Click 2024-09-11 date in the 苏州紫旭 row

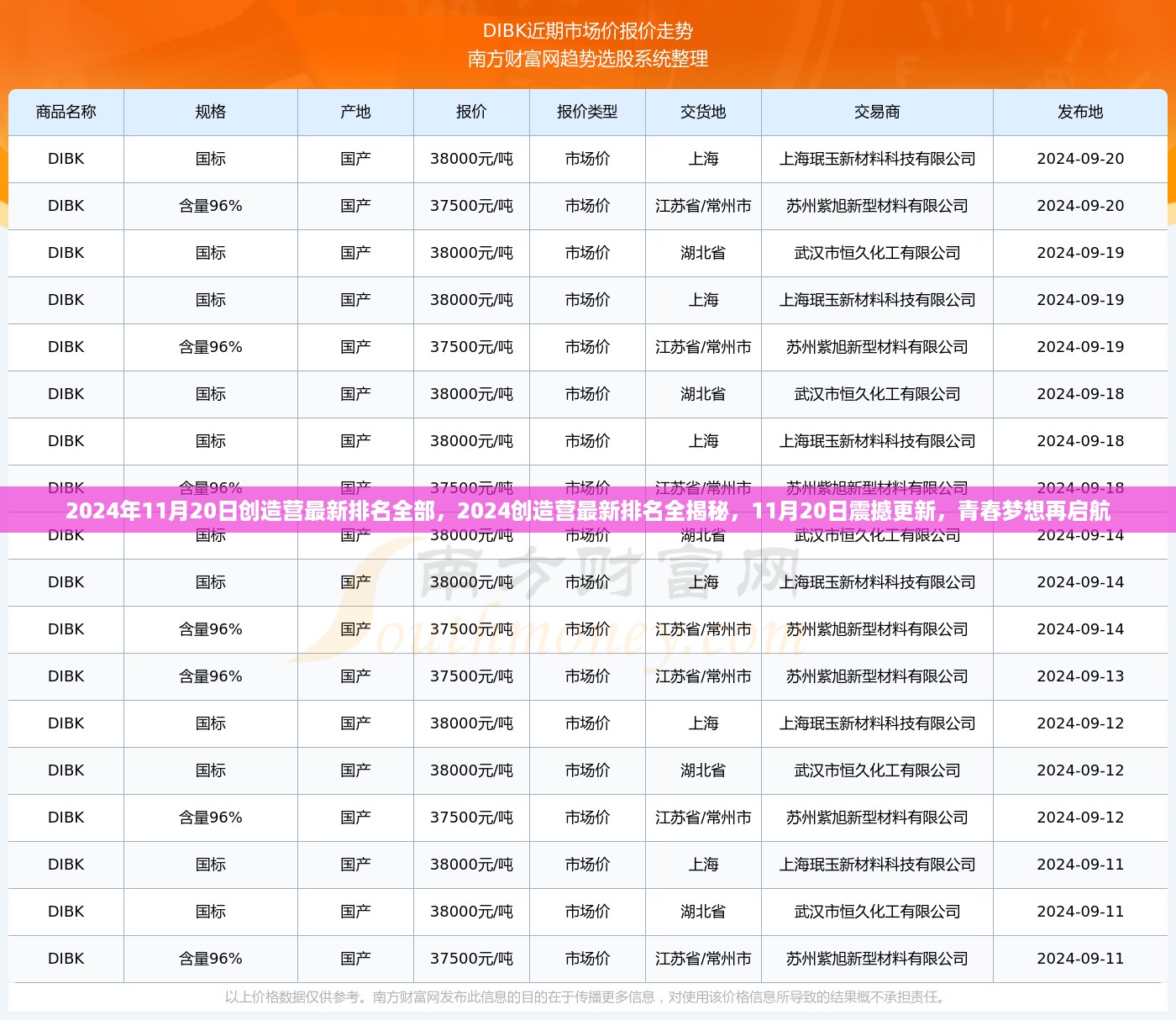coord(1080,959)
